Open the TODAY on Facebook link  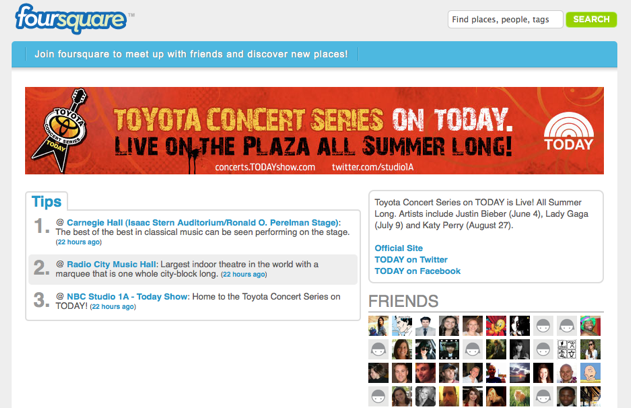tap(417, 271)
